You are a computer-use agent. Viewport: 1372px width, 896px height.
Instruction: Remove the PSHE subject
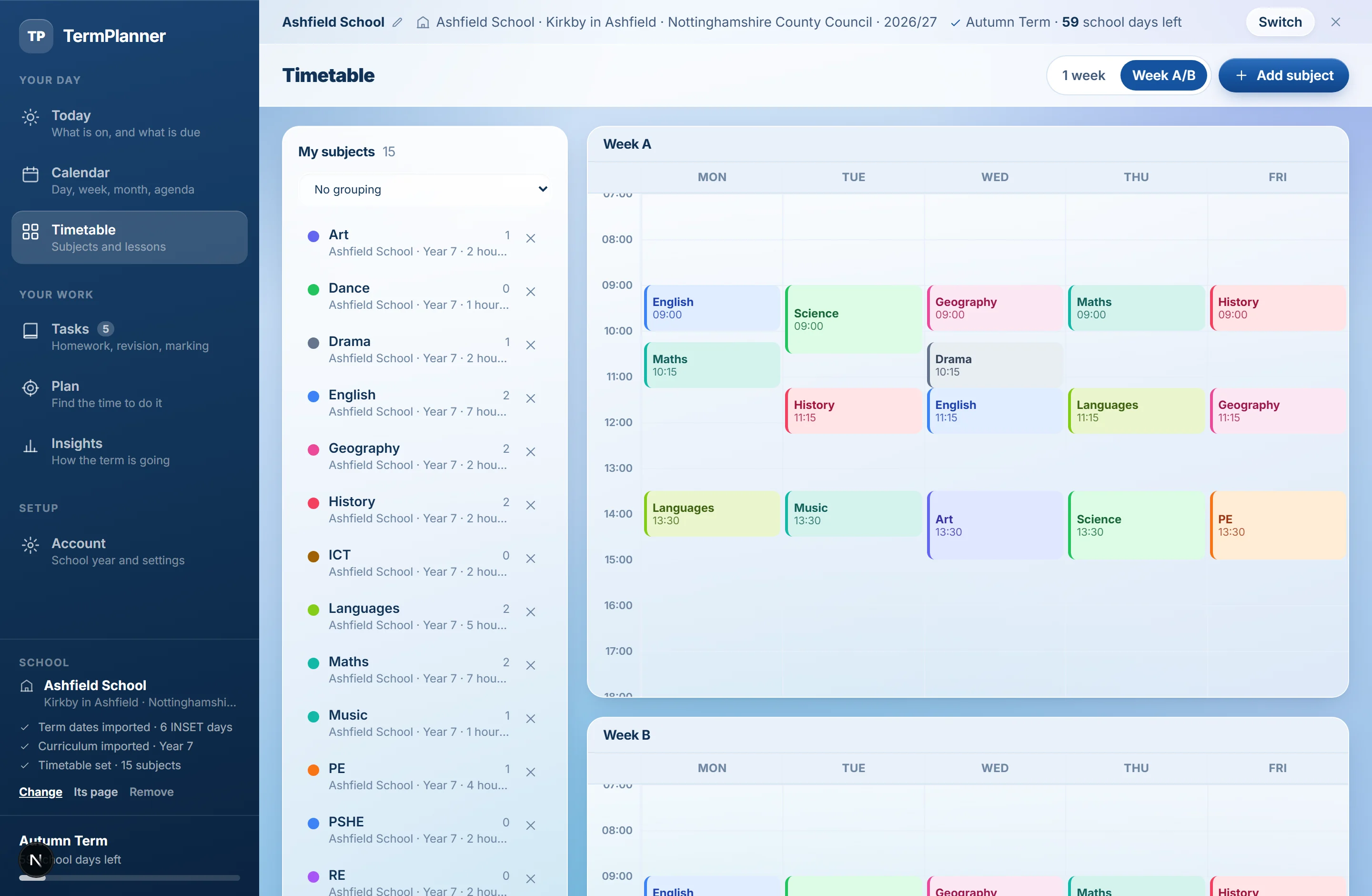pyautogui.click(x=530, y=825)
